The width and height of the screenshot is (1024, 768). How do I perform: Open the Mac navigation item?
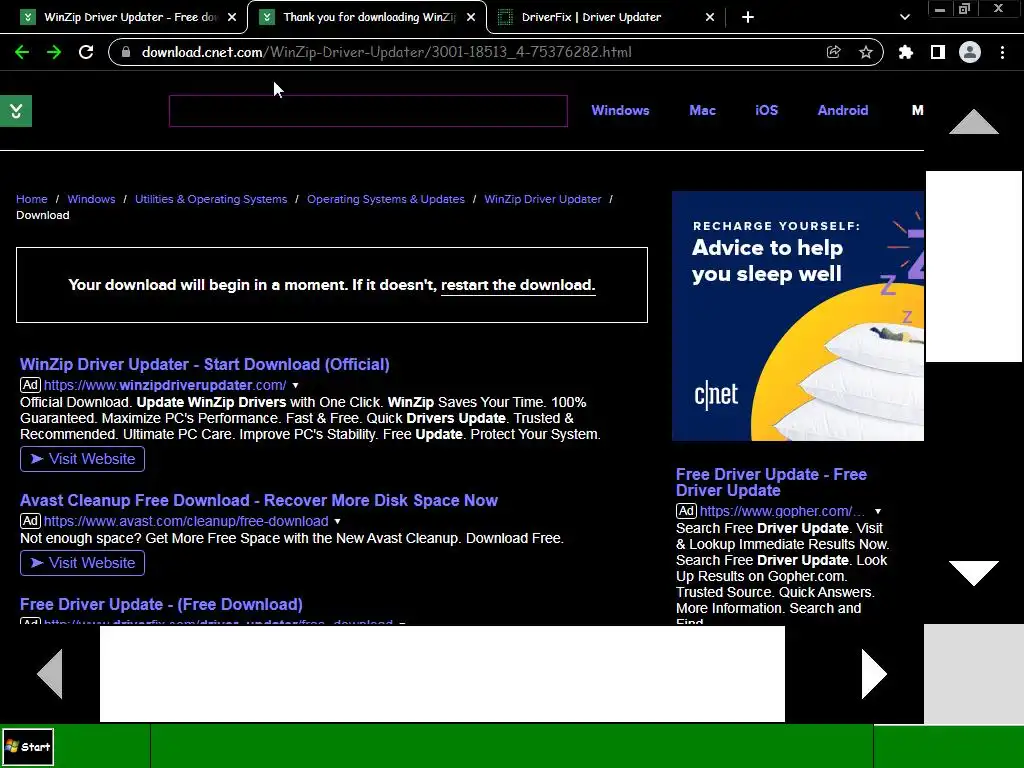(703, 110)
